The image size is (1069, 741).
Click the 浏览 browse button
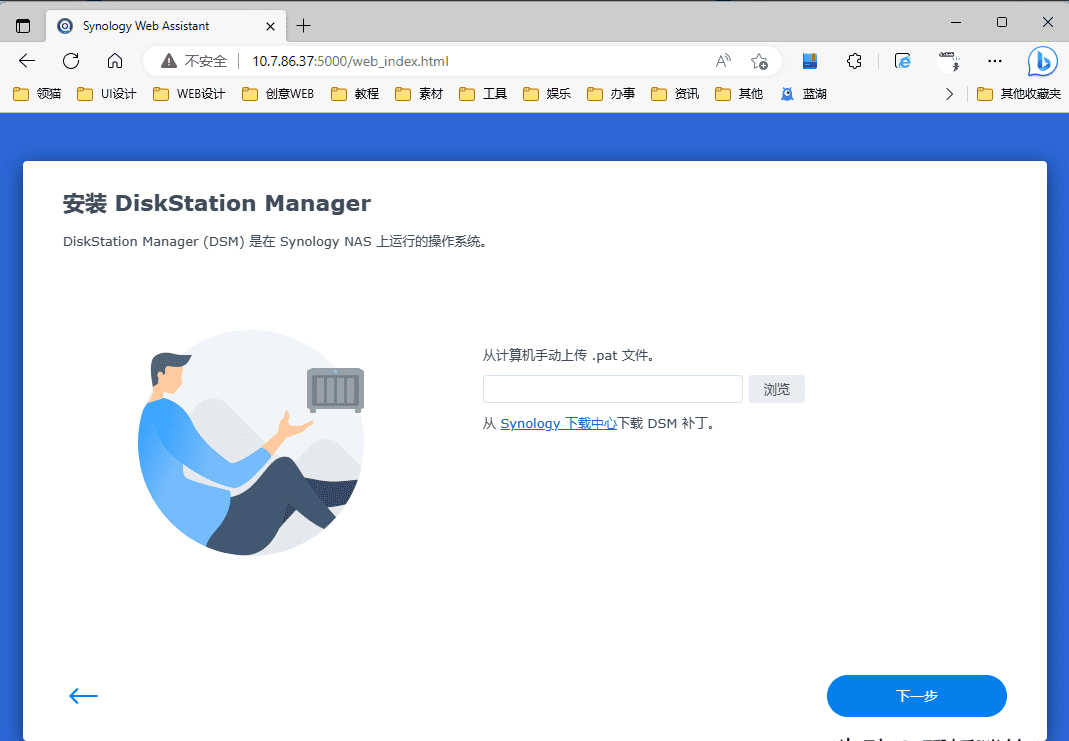(x=777, y=389)
